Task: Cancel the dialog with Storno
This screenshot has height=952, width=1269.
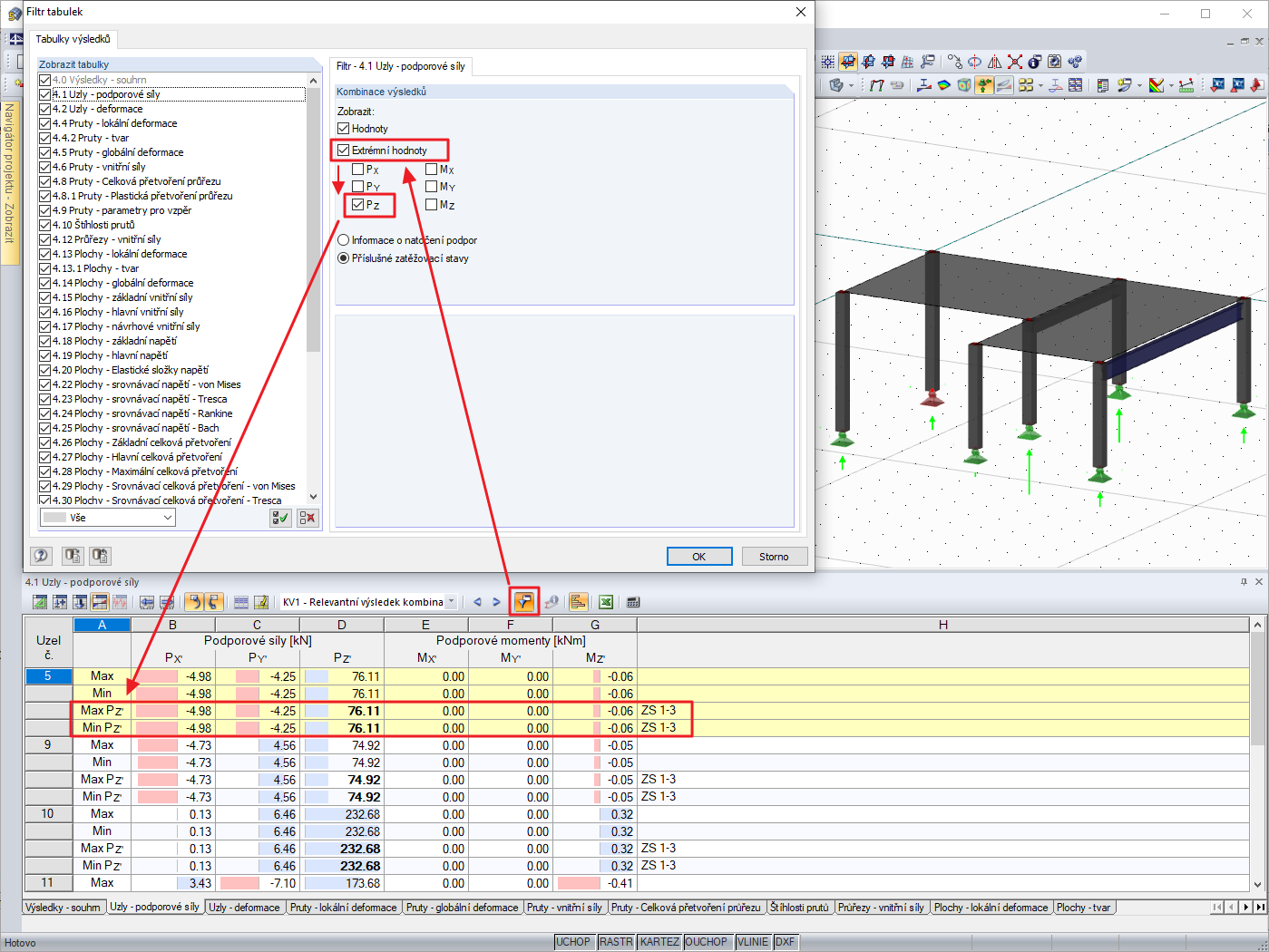Action: (774, 557)
